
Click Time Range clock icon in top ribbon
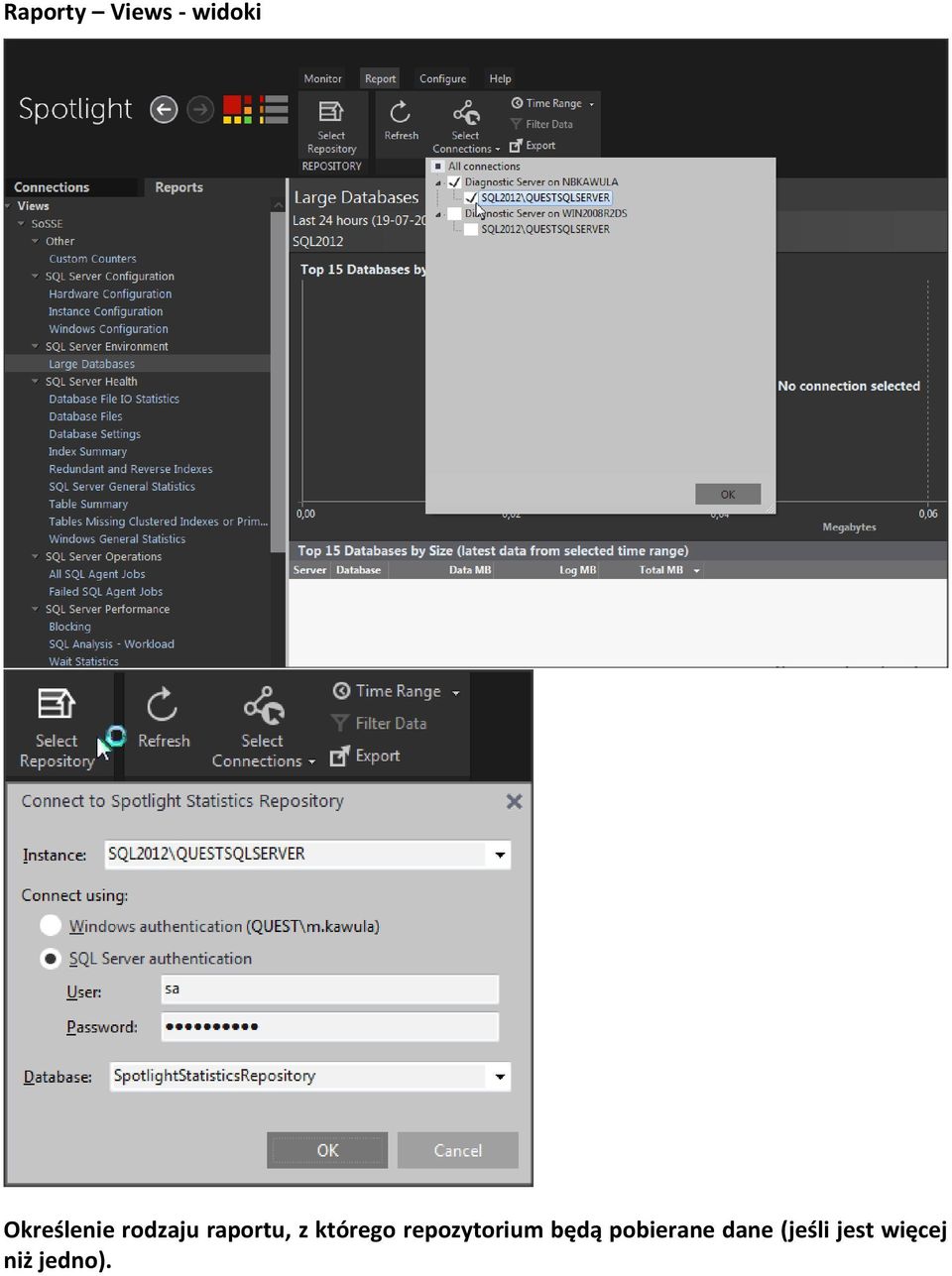[x=517, y=103]
